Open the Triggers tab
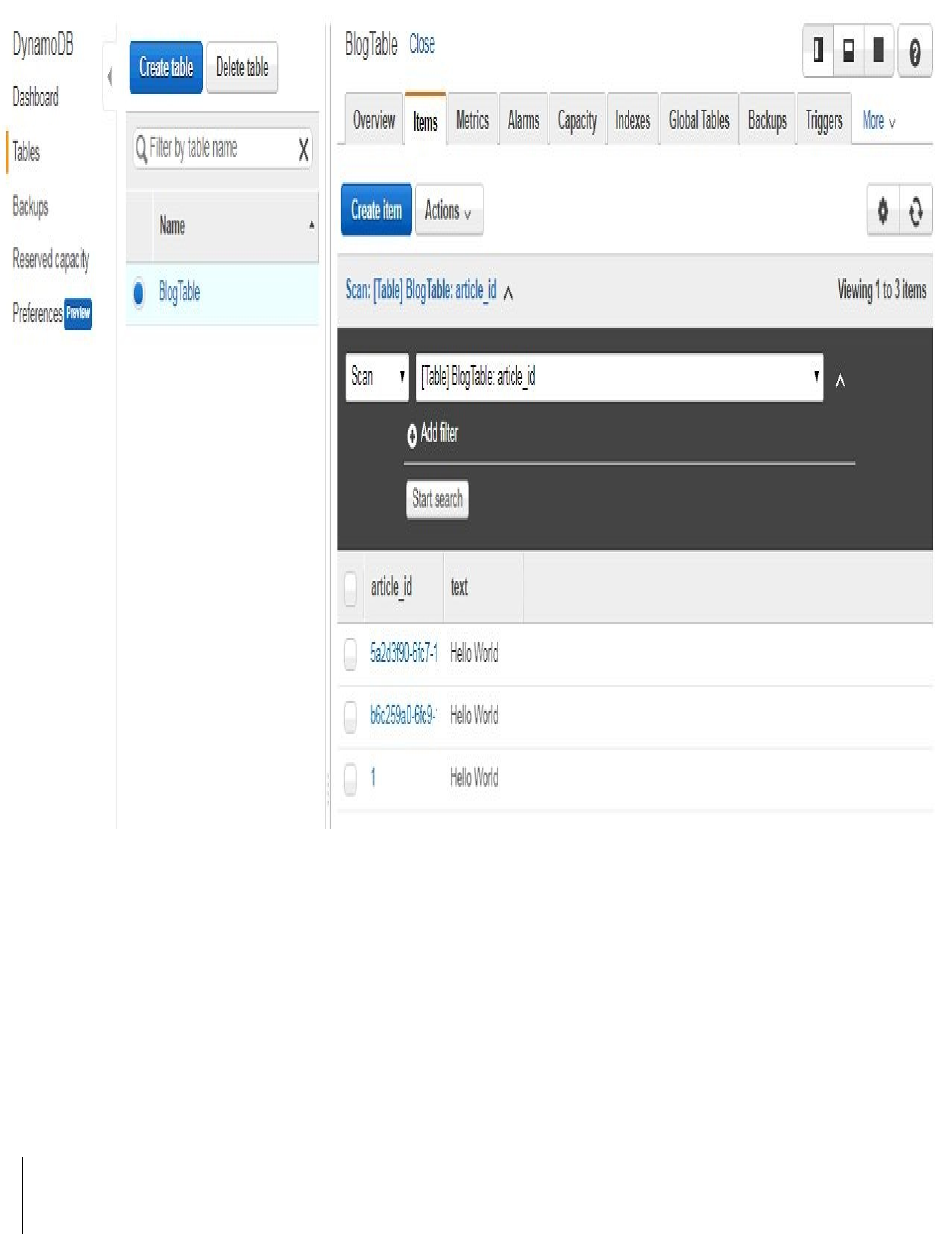937x1234 pixels. pos(824,121)
